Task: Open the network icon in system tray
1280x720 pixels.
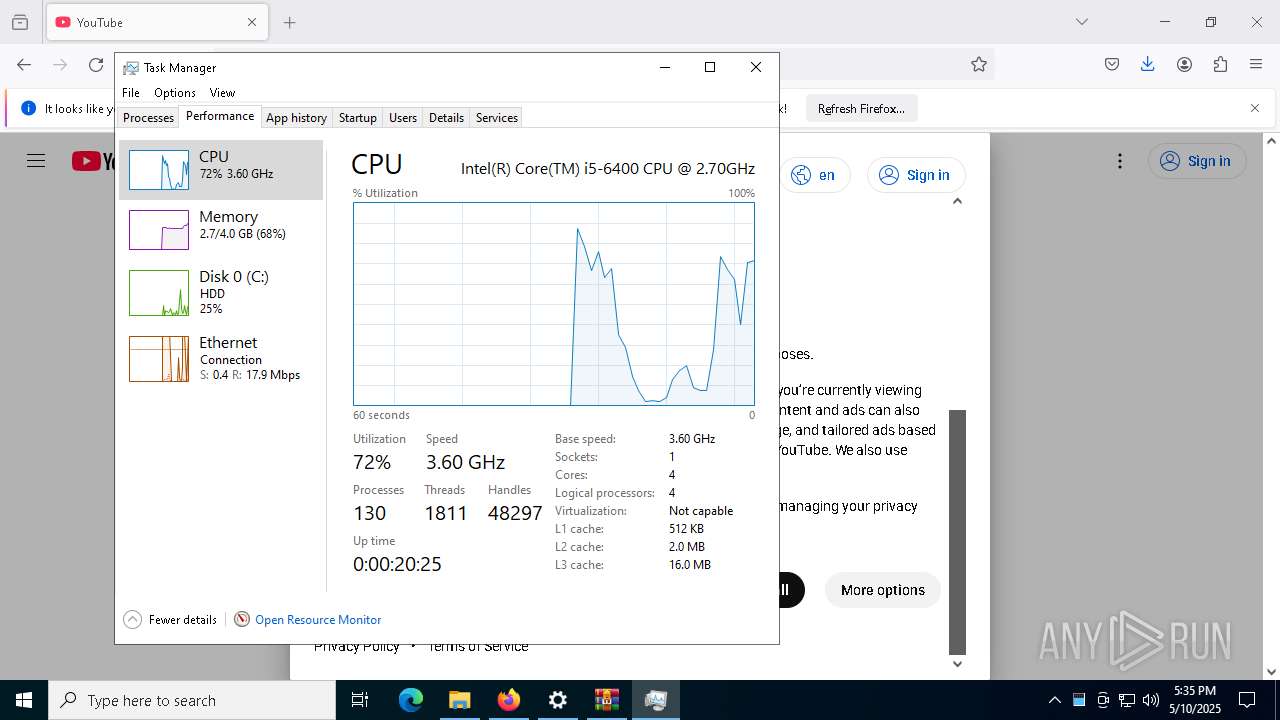Action: [1126, 700]
